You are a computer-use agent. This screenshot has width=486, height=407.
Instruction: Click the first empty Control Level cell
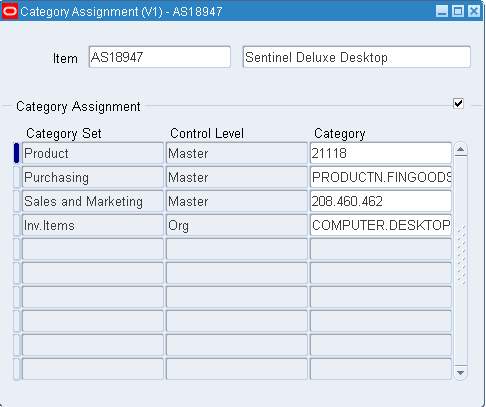[237, 249]
